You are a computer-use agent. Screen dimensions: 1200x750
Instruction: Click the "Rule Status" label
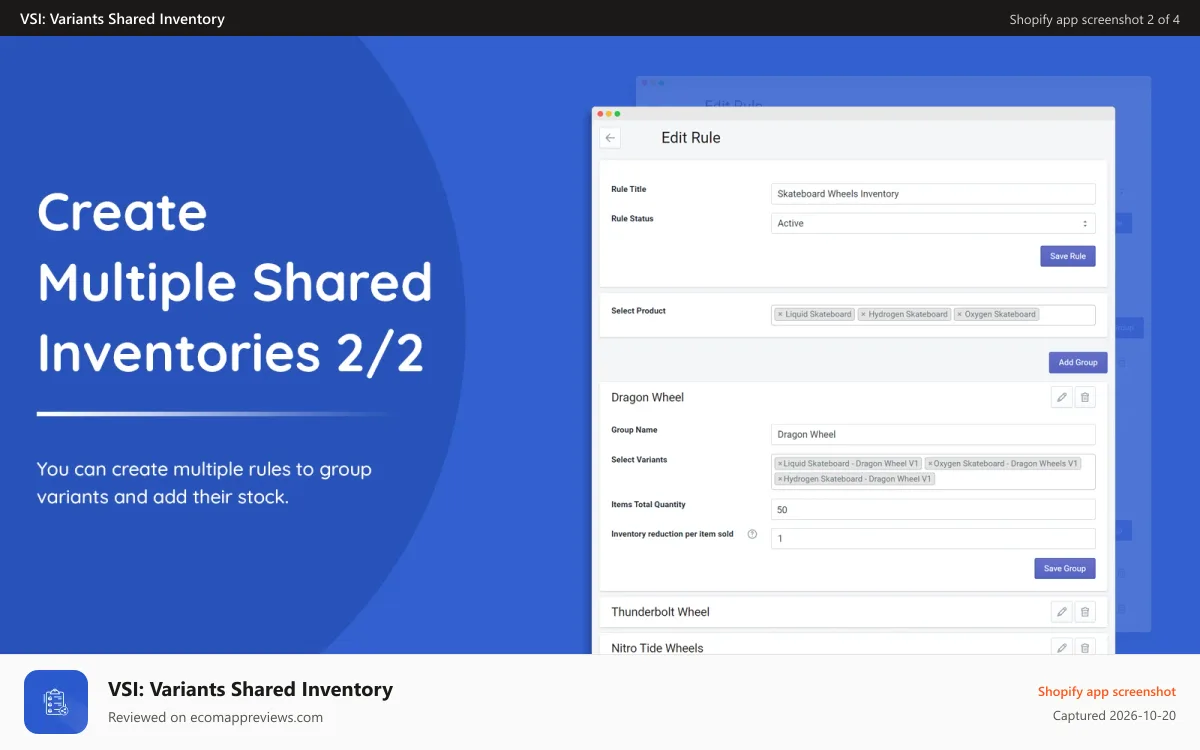coord(632,218)
